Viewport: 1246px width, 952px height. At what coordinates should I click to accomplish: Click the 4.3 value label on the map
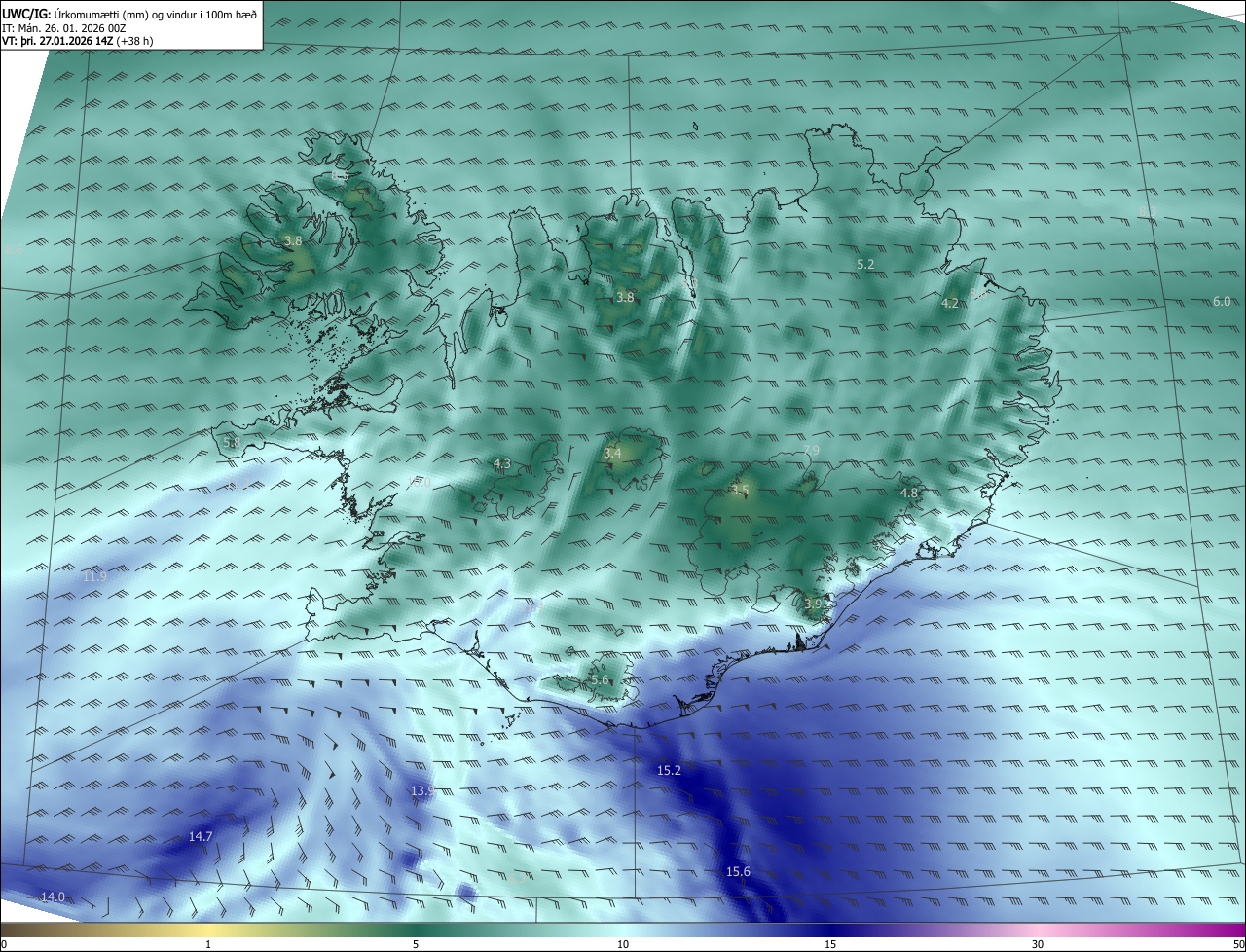tap(502, 464)
